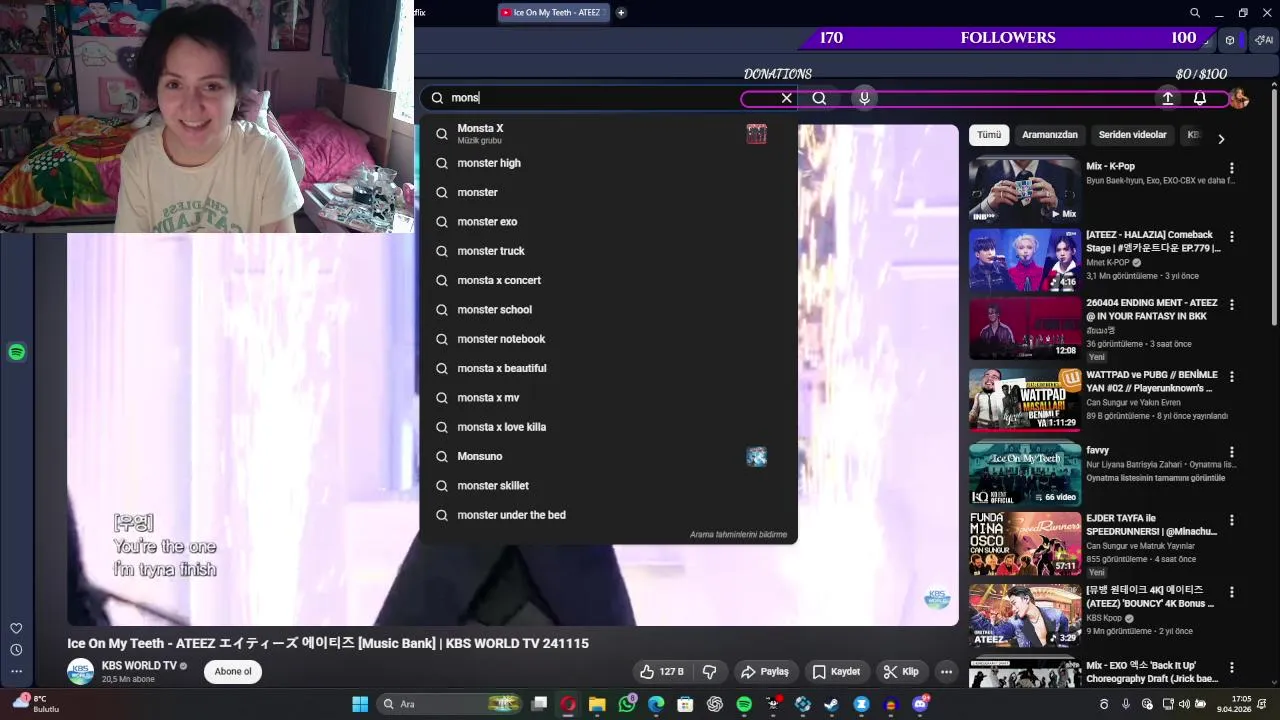Screen dimensions: 1280x720
Task: Choose the 'monster under the bed' suggestion
Action: 608,515
